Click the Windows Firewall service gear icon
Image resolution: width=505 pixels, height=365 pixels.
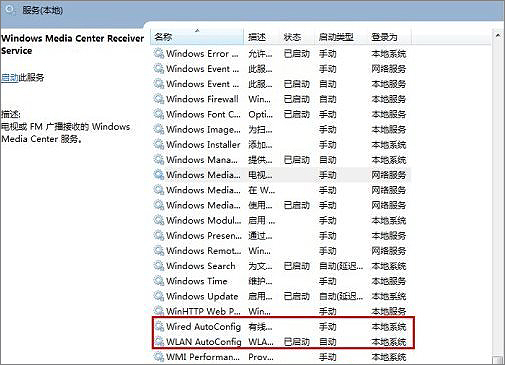tap(159, 99)
